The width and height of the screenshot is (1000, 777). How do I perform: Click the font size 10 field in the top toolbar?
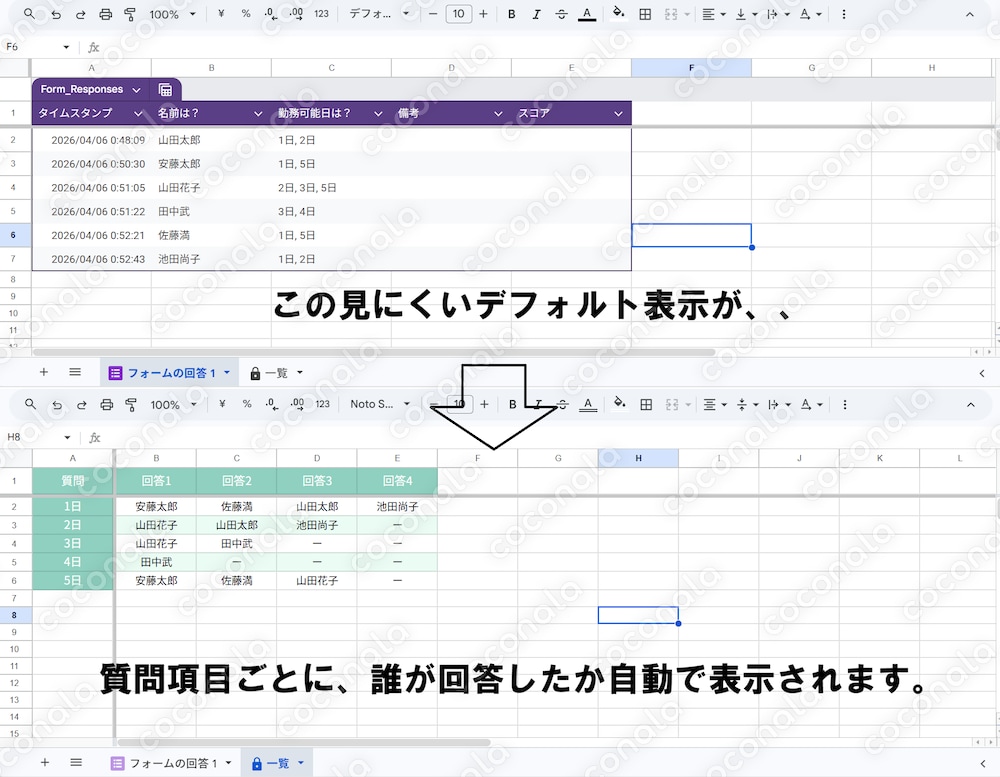[x=459, y=14]
